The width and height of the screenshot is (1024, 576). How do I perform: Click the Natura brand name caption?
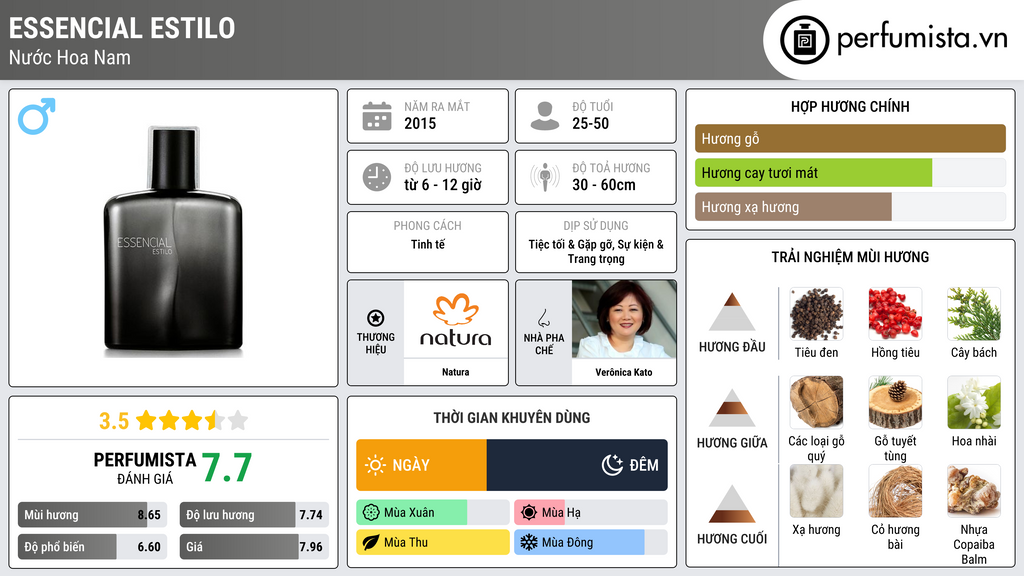pyautogui.click(x=456, y=372)
